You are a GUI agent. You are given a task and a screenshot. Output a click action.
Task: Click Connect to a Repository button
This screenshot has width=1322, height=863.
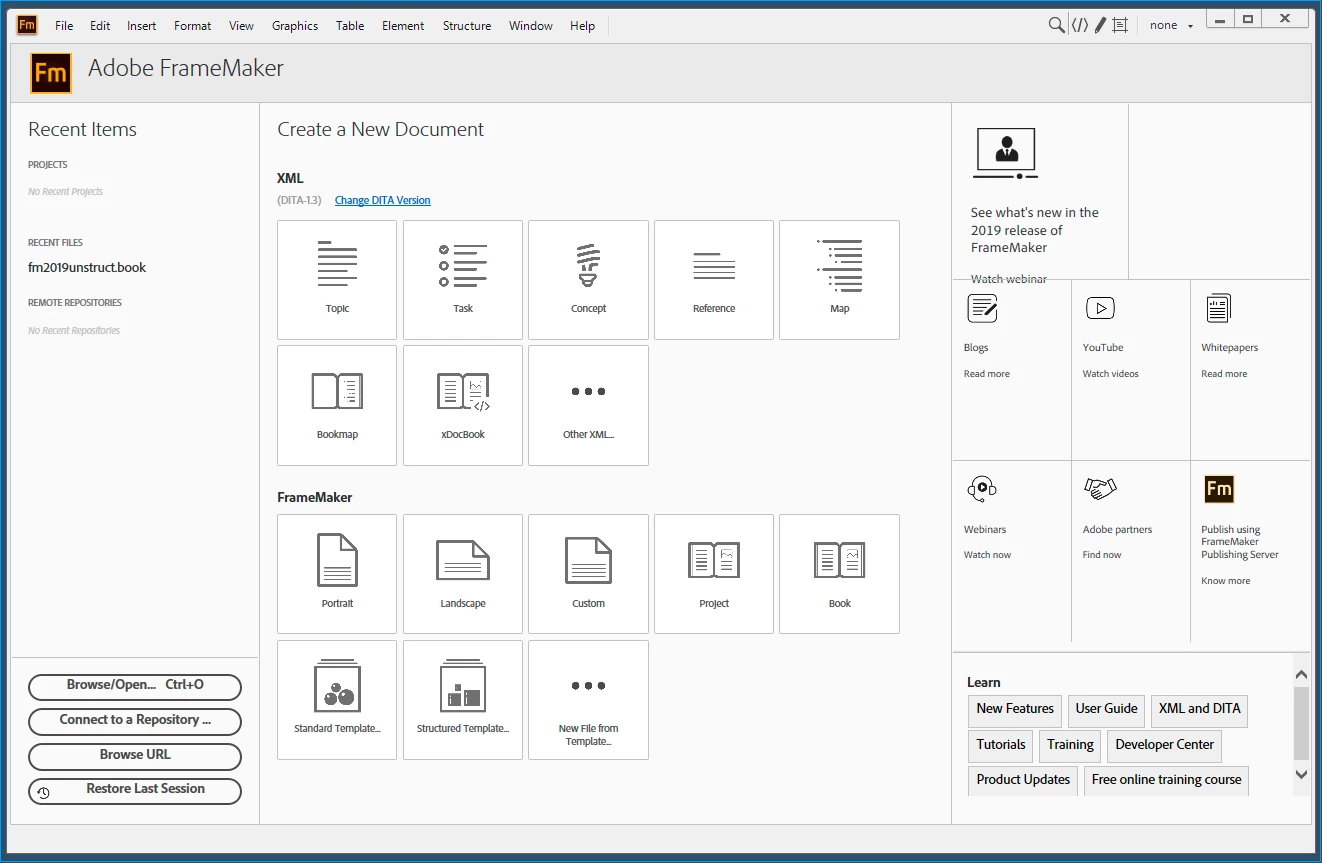[135, 721]
